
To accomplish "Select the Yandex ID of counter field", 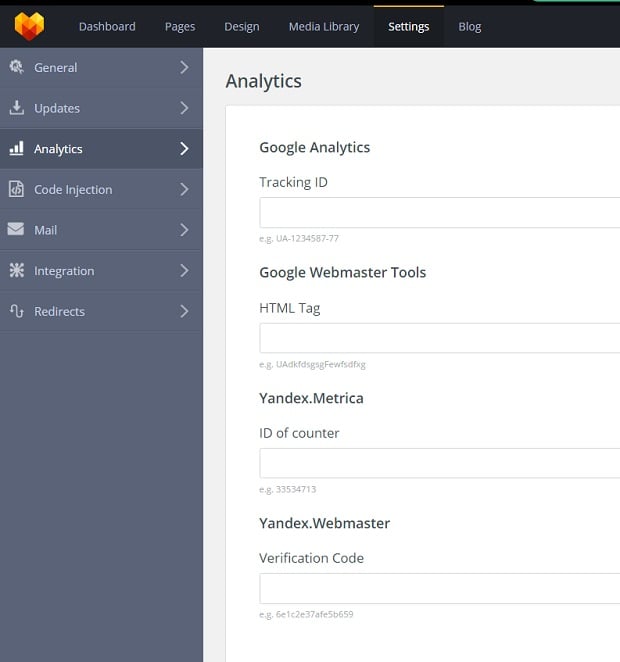I will pyautogui.click(x=439, y=463).
